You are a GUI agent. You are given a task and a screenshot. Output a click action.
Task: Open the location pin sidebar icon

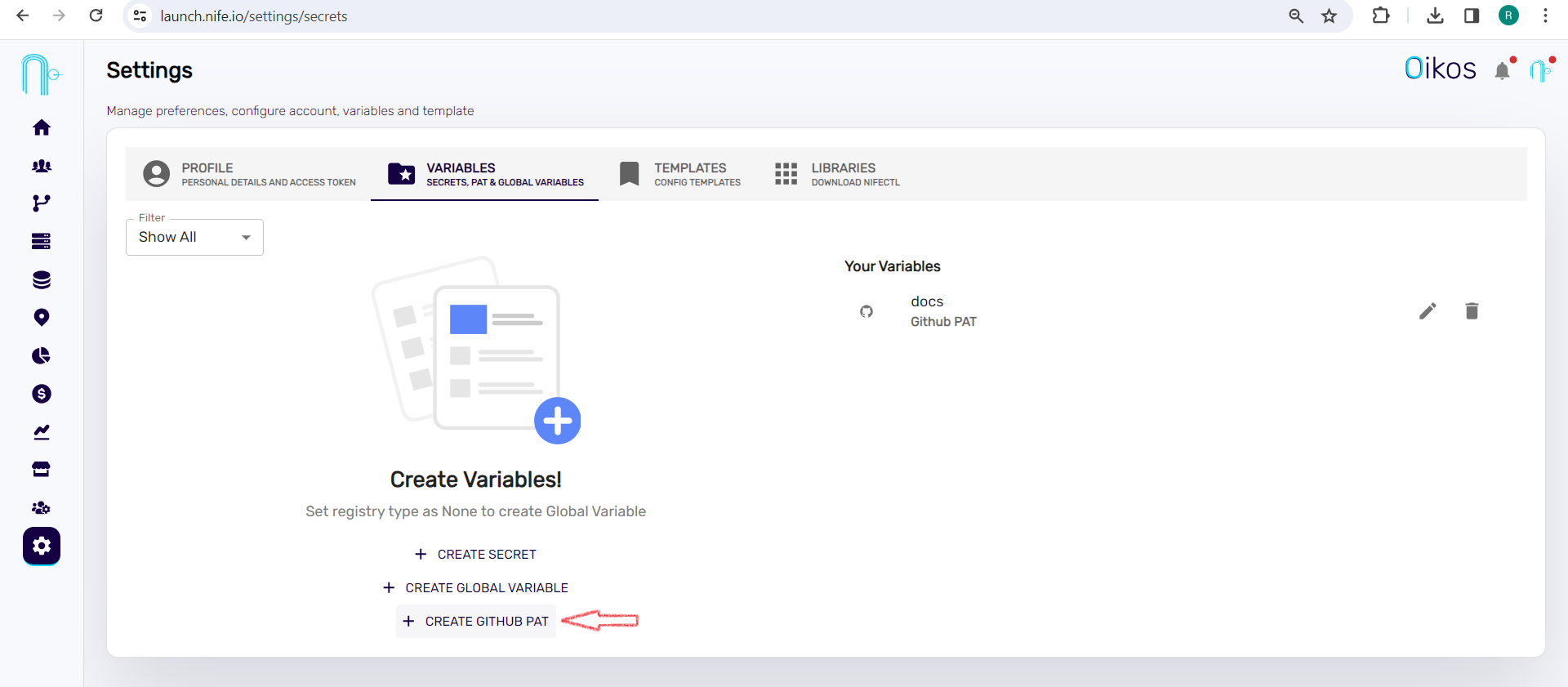(42, 318)
